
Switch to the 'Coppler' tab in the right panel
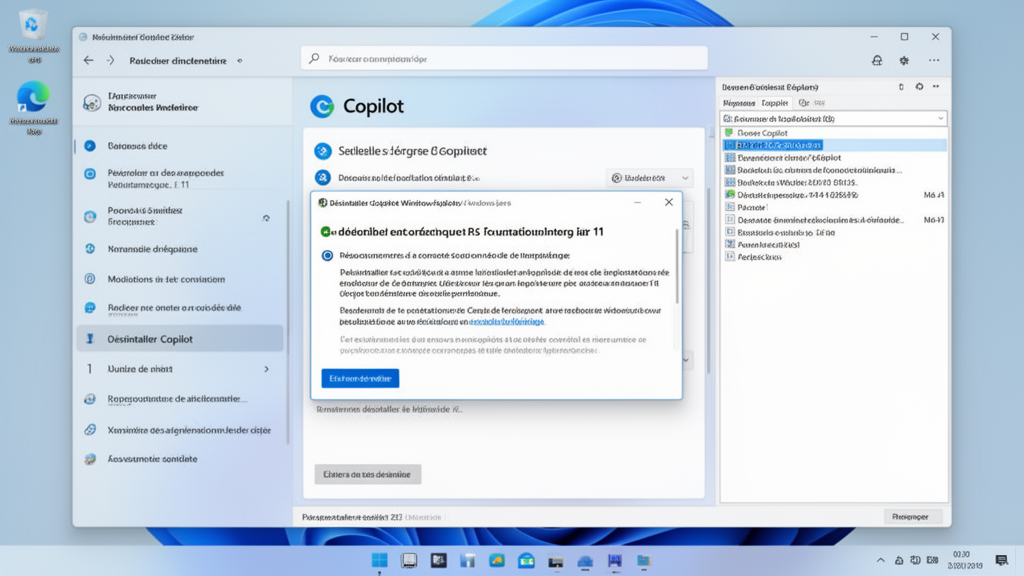click(x=775, y=103)
